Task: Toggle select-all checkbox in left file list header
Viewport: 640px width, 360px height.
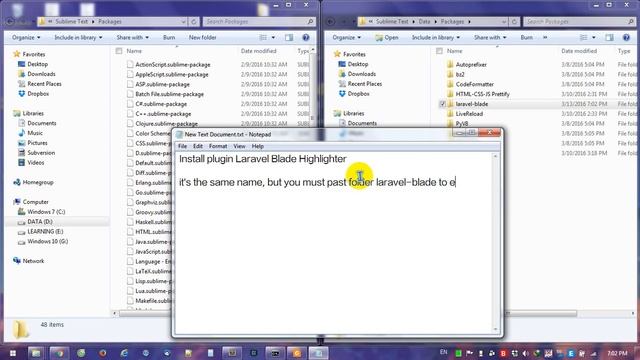Action: click(119, 51)
